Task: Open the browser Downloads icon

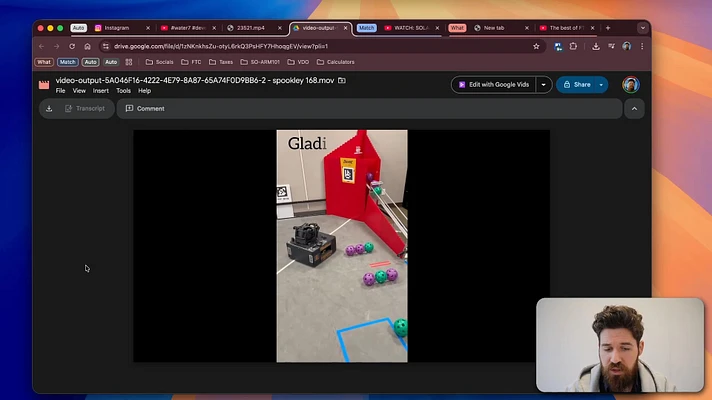Action: click(596, 46)
